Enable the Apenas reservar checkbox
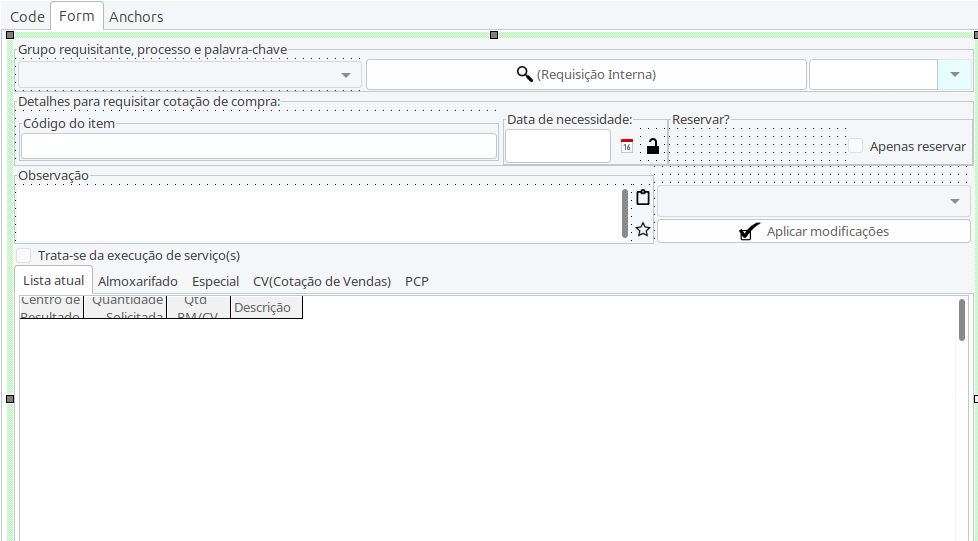 (x=856, y=146)
